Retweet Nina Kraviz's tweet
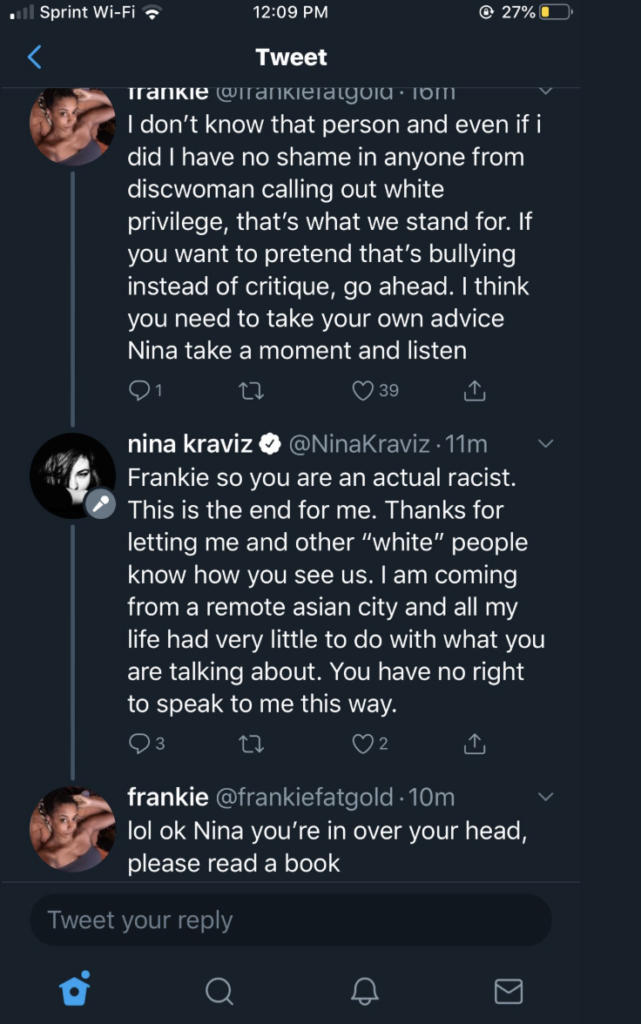641x1024 pixels. click(253, 743)
